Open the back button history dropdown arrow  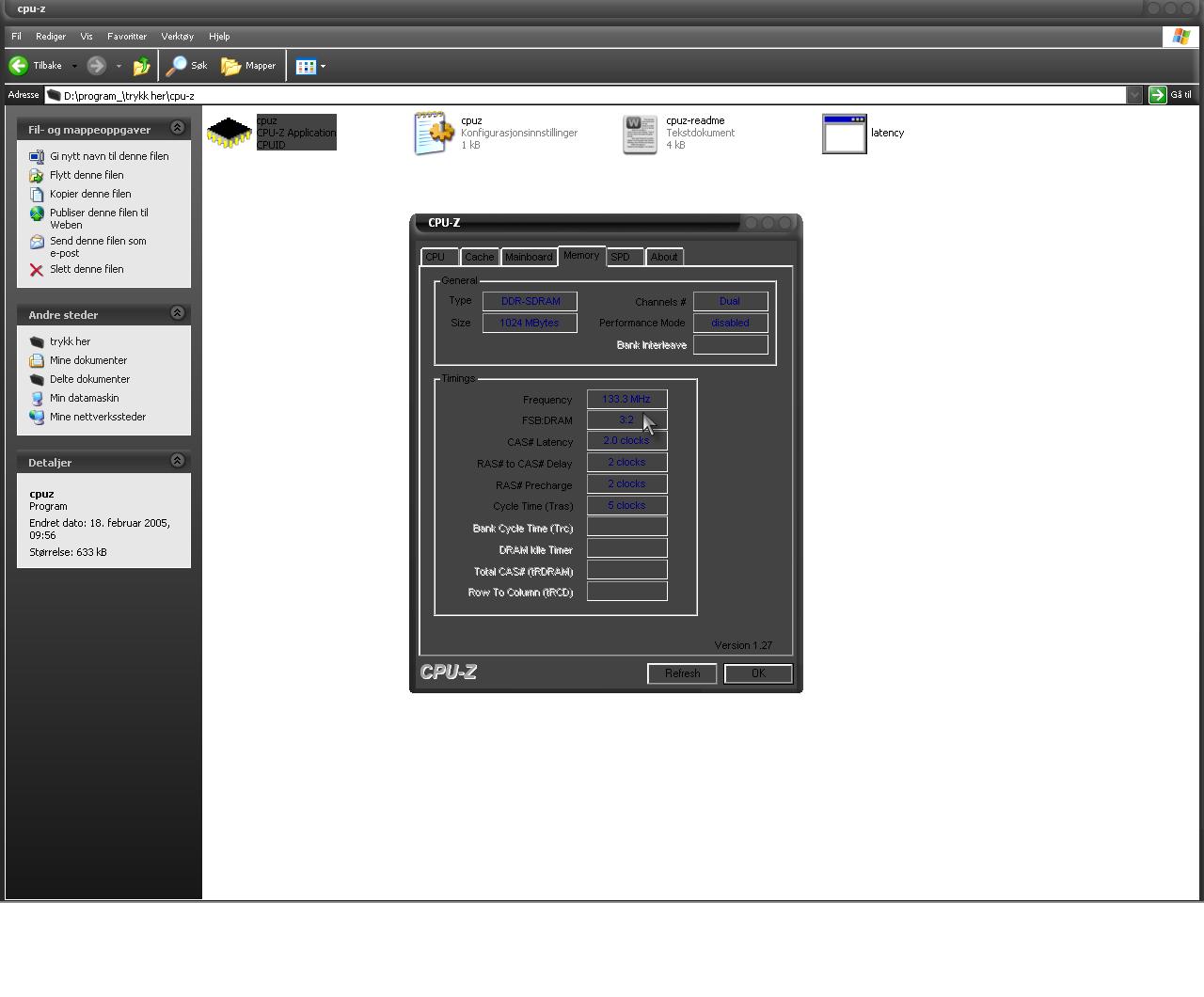coord(74,66)
